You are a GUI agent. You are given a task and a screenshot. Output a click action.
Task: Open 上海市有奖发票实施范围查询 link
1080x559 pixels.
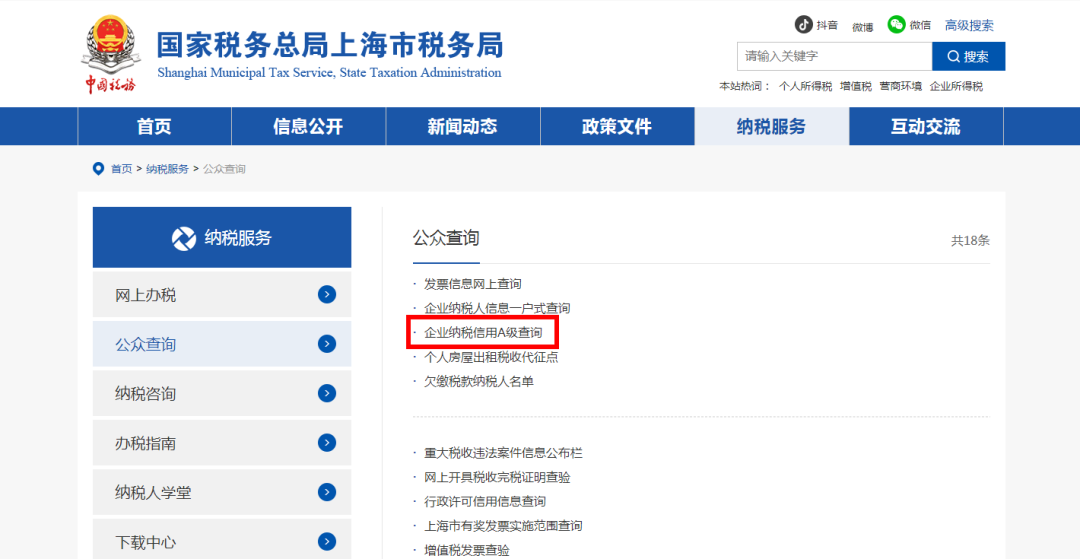tap(503, 526)
